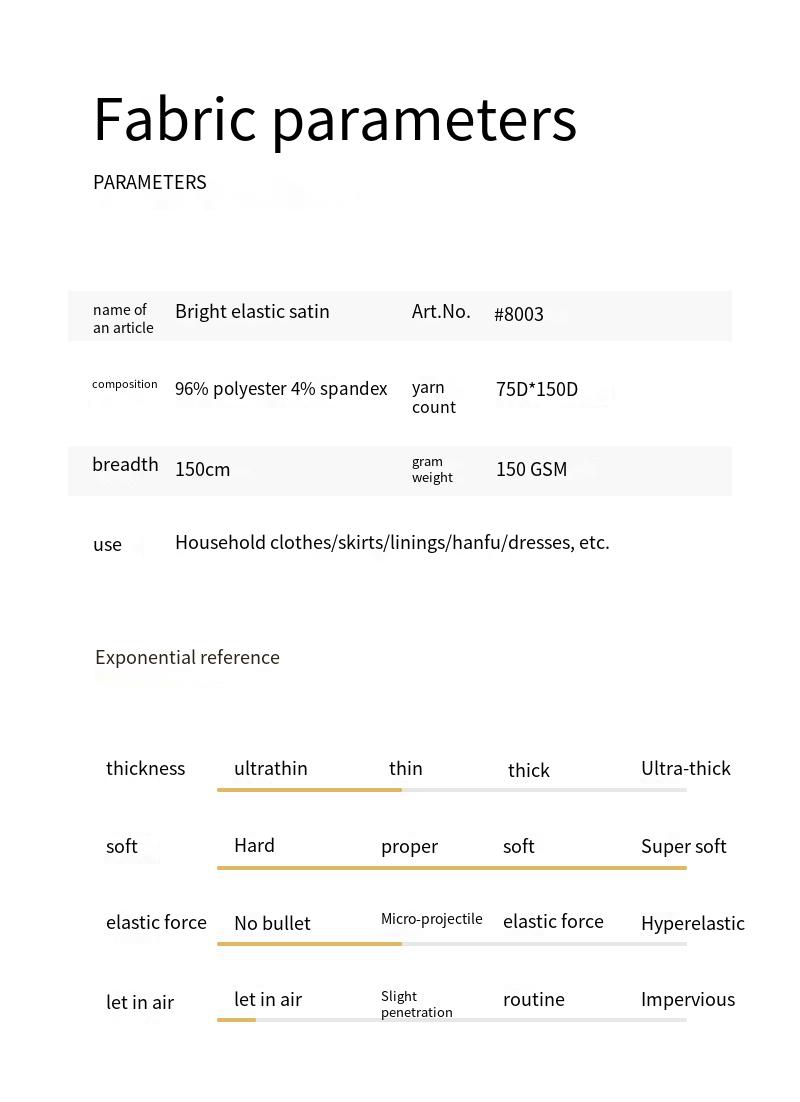The image size is (800, 1102).
Task: Select the "150cm" breadth value
Action: (202, 469)
